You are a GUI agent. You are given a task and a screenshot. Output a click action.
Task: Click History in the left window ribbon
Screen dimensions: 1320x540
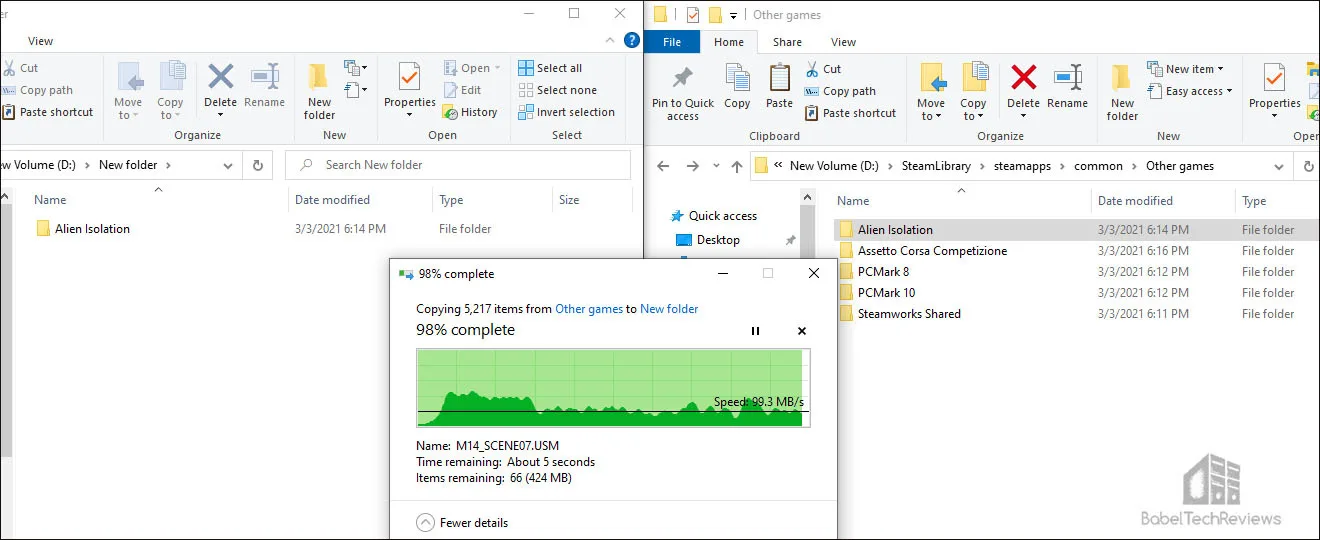(470, 112)
